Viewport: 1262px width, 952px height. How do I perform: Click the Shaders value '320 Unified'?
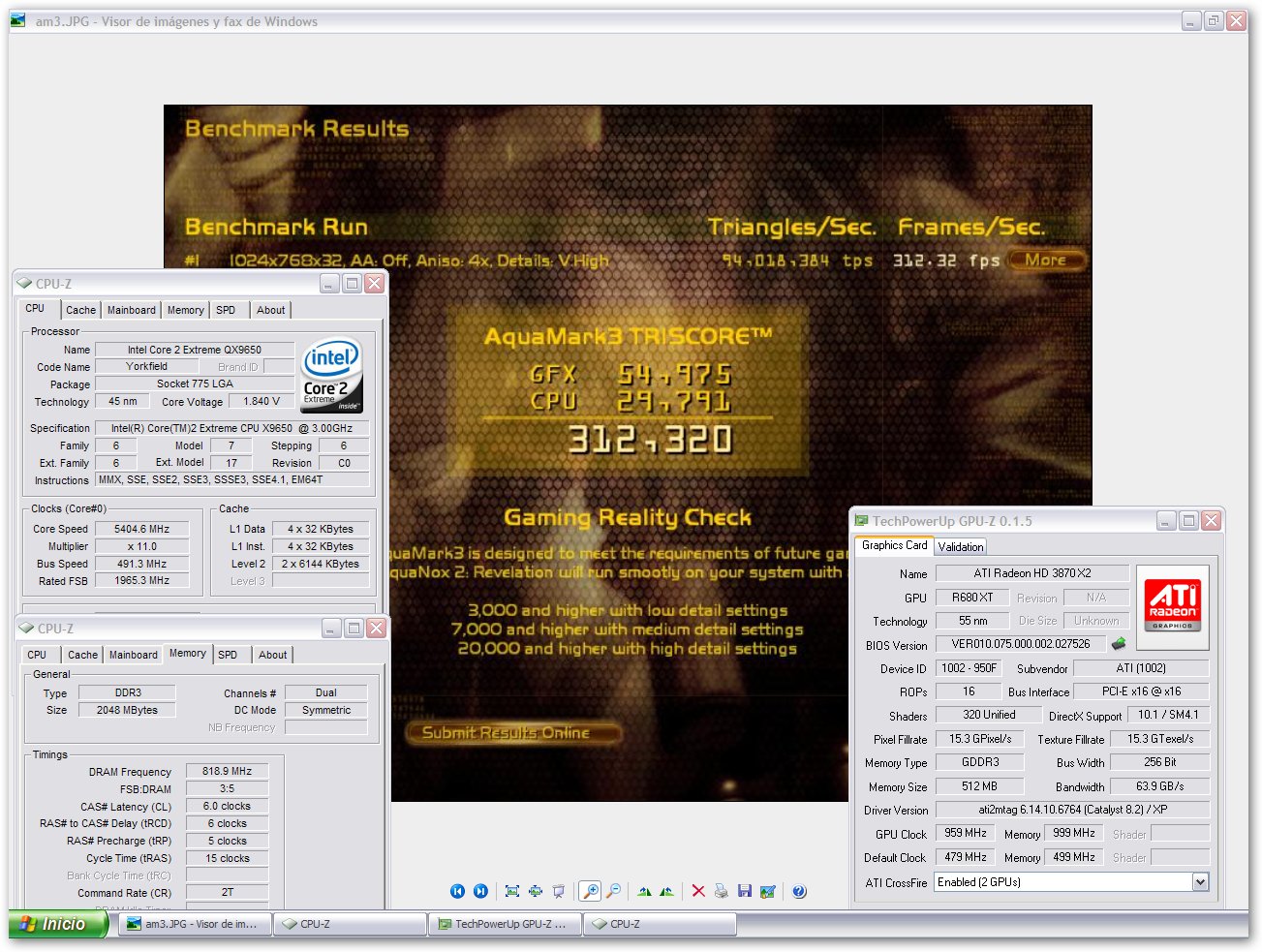989,715
